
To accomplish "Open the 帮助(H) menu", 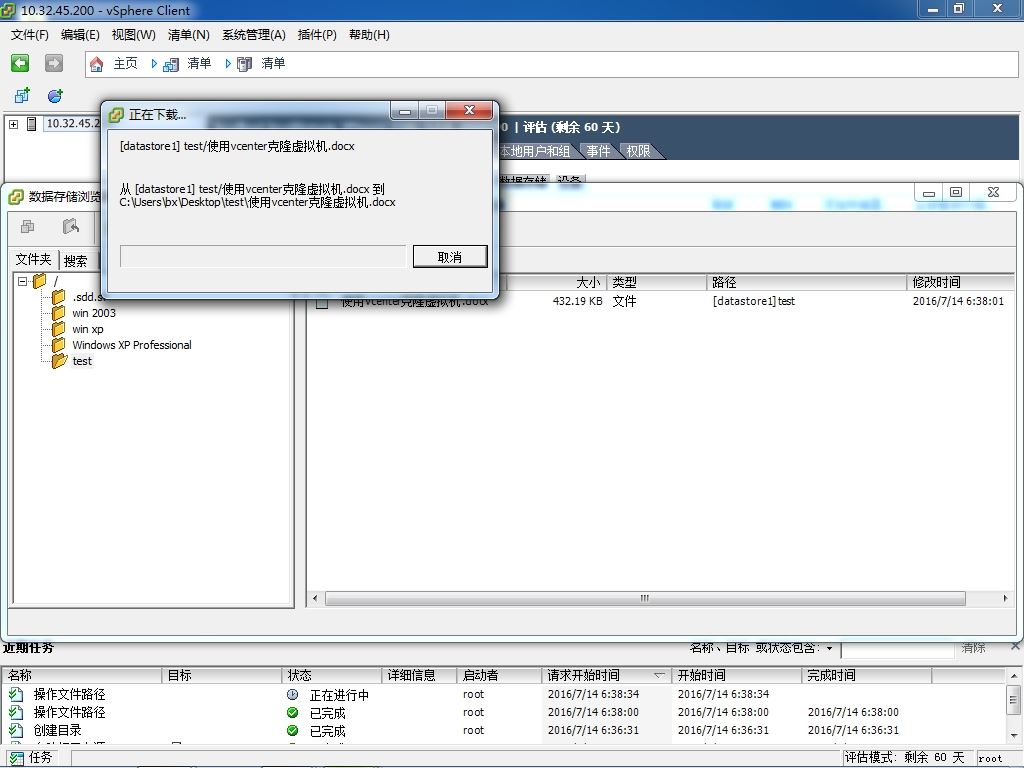I will pyautogui.click(x=369, y=35).
